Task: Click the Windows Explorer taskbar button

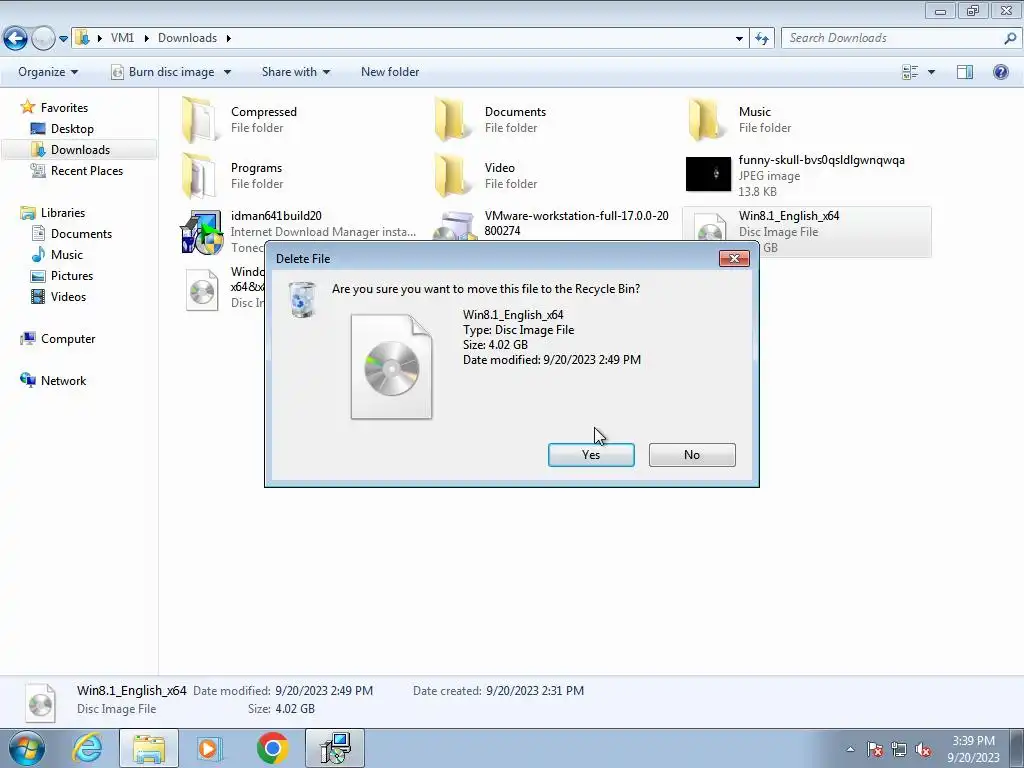Action: pos(149,748)
